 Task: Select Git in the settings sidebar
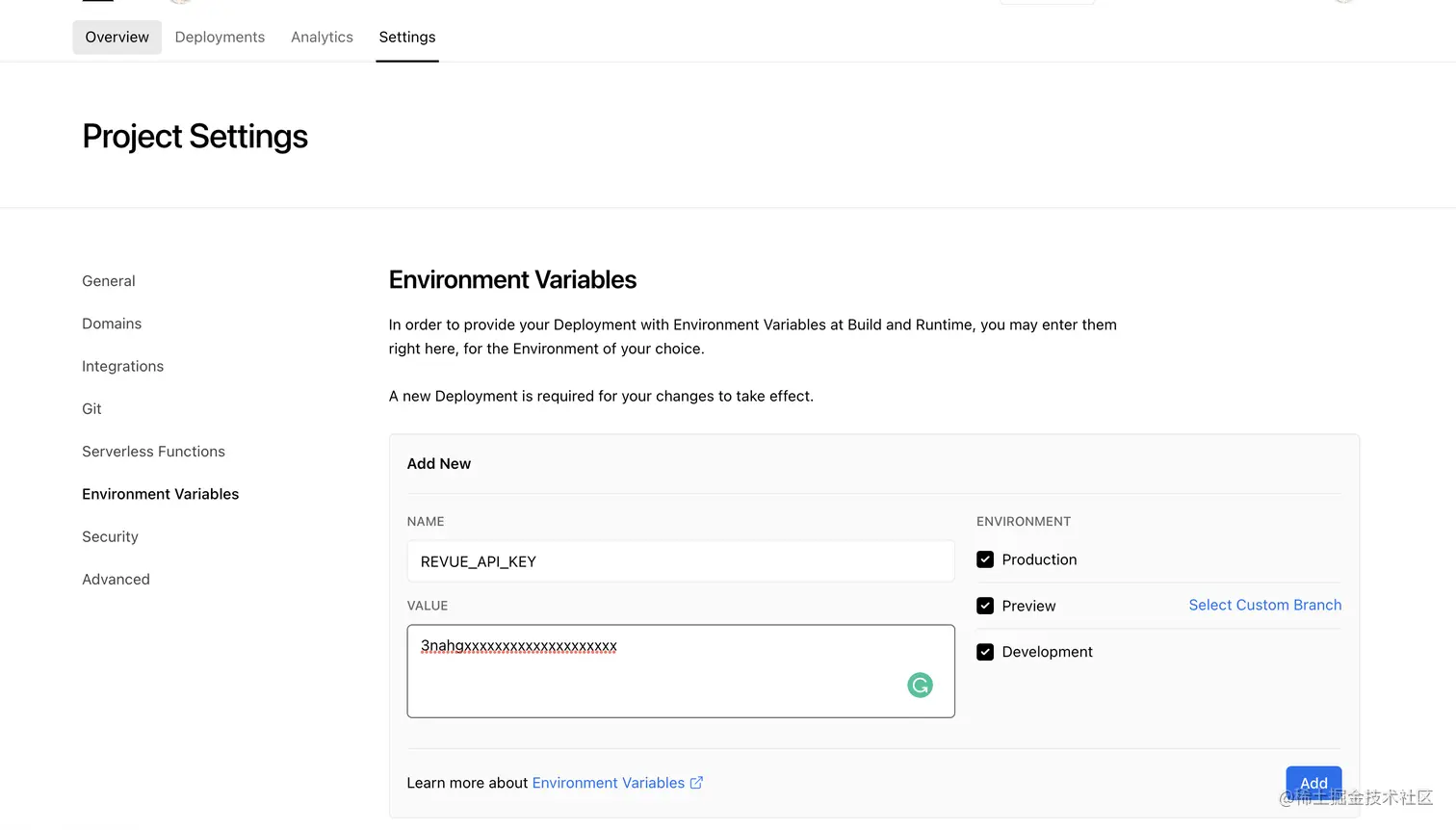point(91,408)
